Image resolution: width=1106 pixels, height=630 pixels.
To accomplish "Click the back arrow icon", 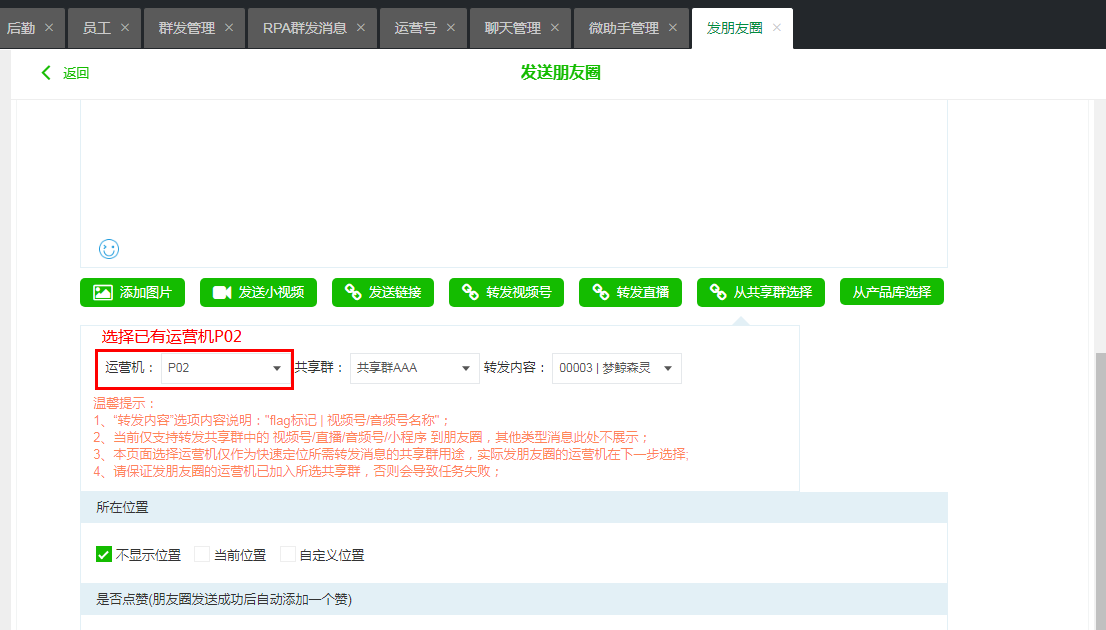I will (x=45, y=72).
